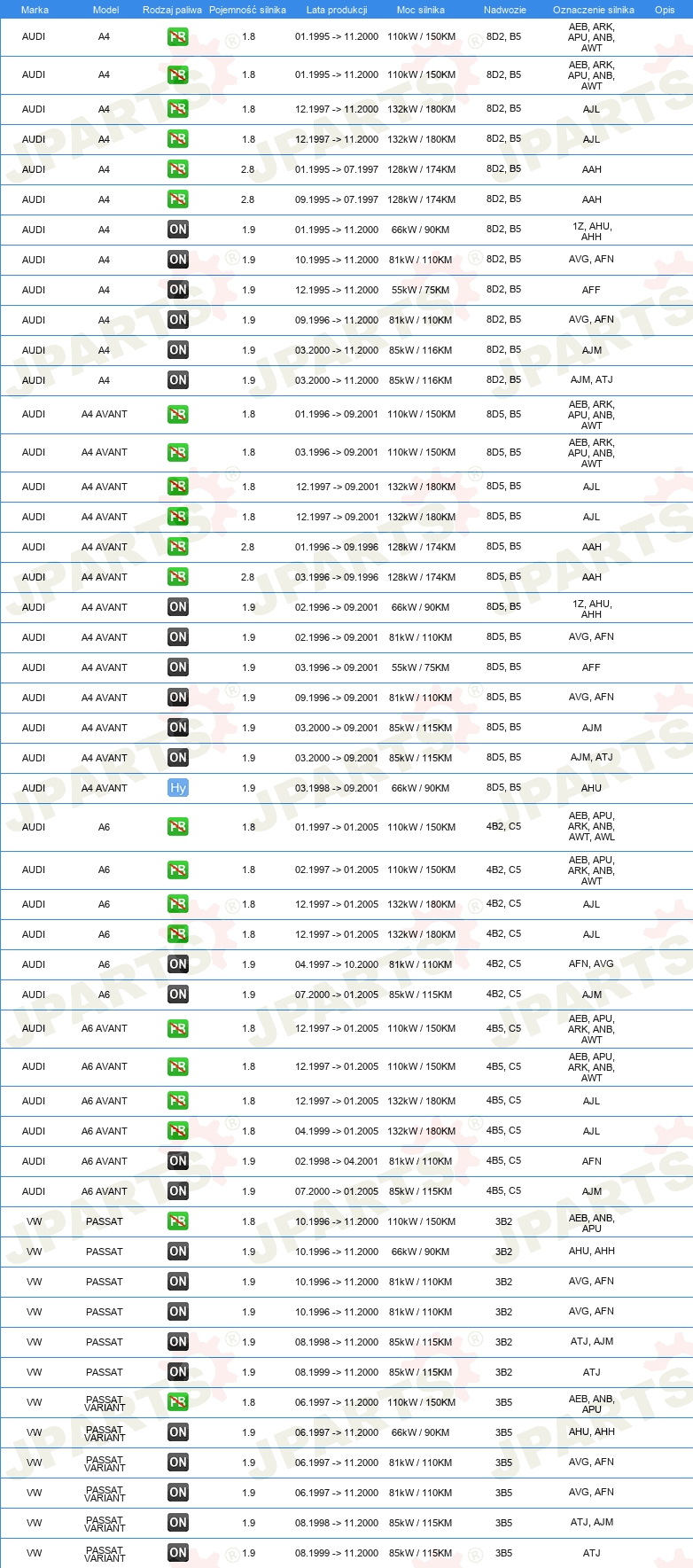Screen dimensions: 693x1568
Task: Click ON icon in A4 row dated 09.1996 -> 11.2000
Action: tap(178, 319)
